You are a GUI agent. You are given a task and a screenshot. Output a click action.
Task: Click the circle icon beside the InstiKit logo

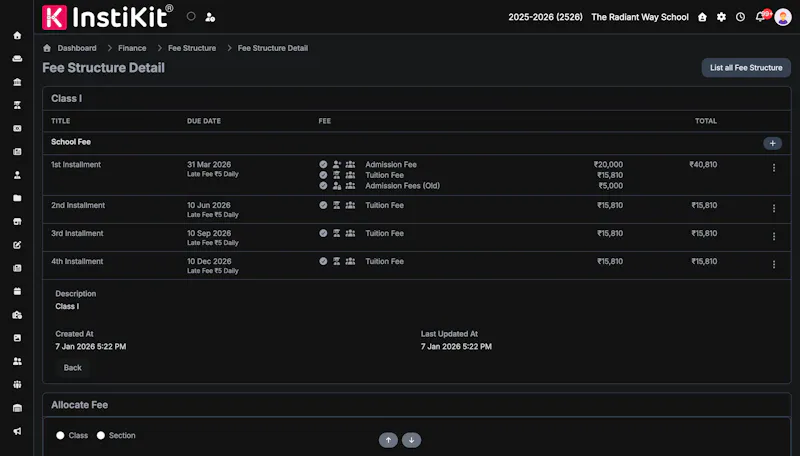coord(191,16)
